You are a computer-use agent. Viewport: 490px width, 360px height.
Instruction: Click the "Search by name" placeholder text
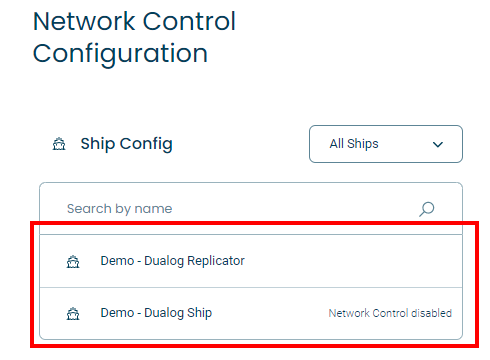click(119, 209)
